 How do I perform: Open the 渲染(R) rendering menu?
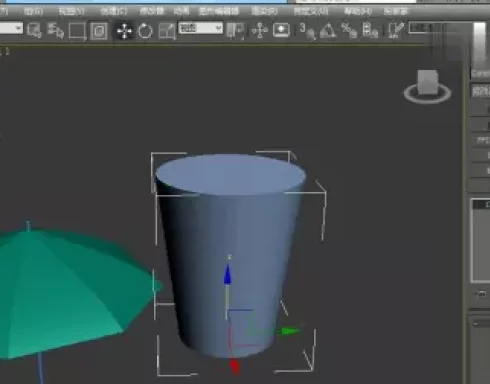(264, 11)
